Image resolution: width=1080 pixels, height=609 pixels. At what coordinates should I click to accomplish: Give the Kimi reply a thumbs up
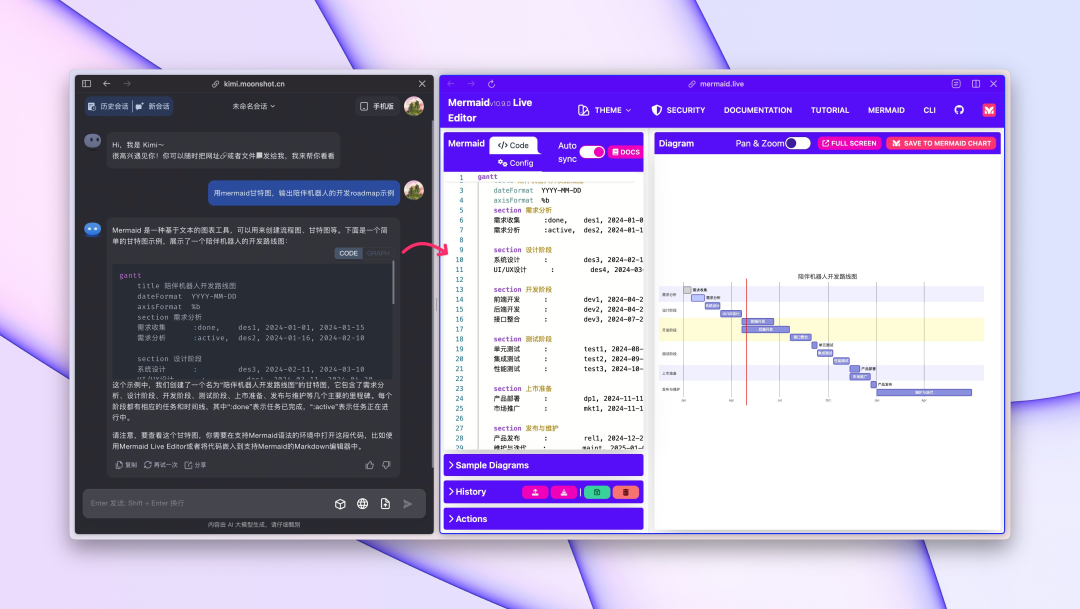(x=370, y=465)
